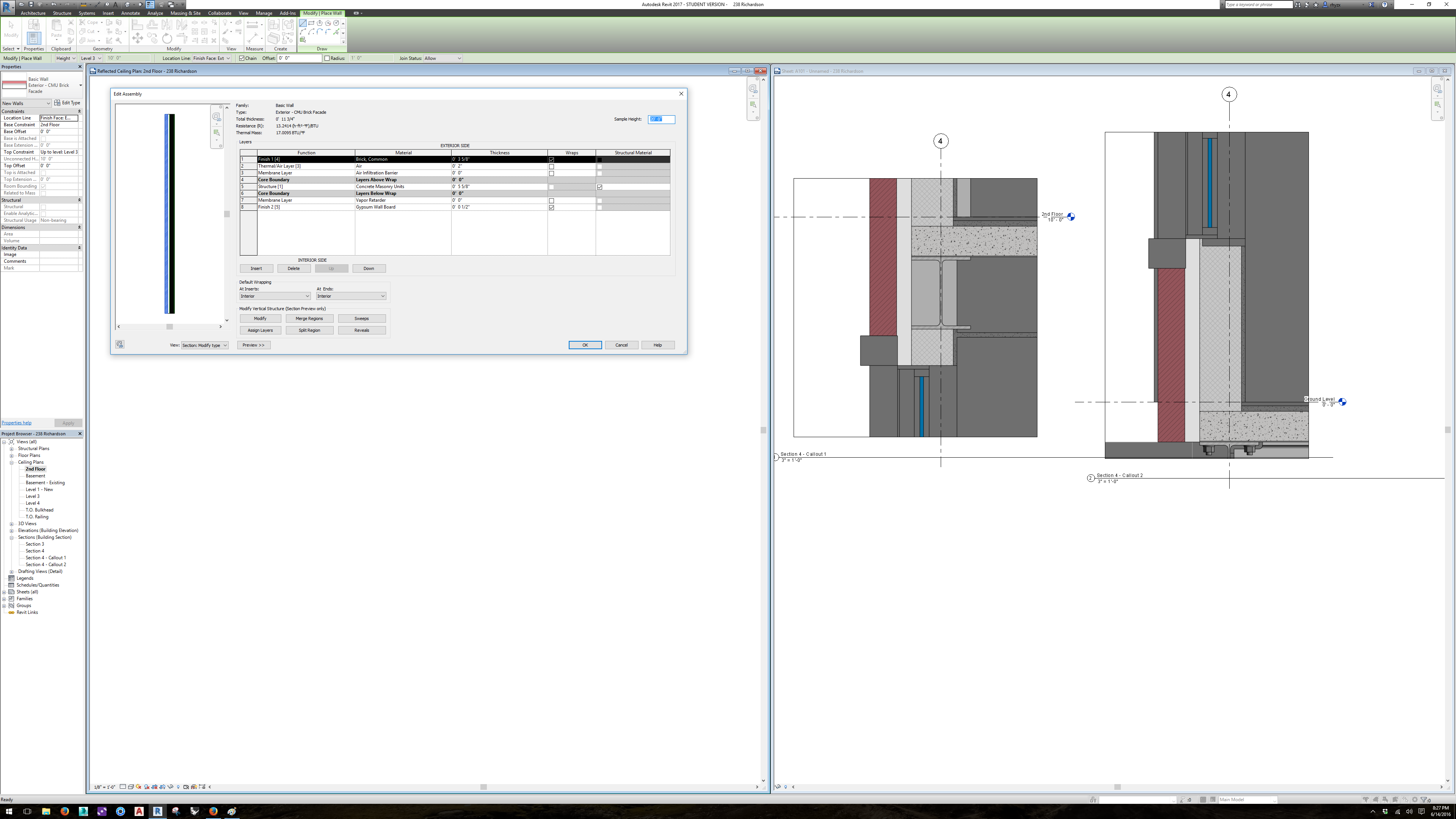Switch to the Annotate ribbon tab
1456x819 pixels.
coord(130,13)
